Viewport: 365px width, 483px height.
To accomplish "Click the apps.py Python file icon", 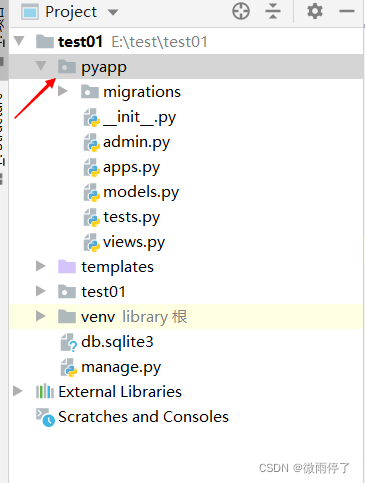I will click(x=91, y=167).
